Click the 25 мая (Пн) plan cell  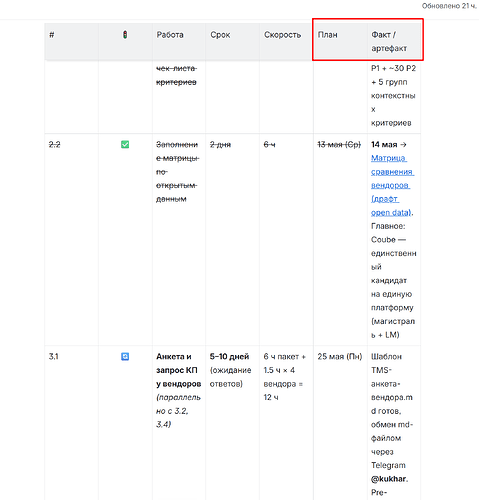point(339,357)
